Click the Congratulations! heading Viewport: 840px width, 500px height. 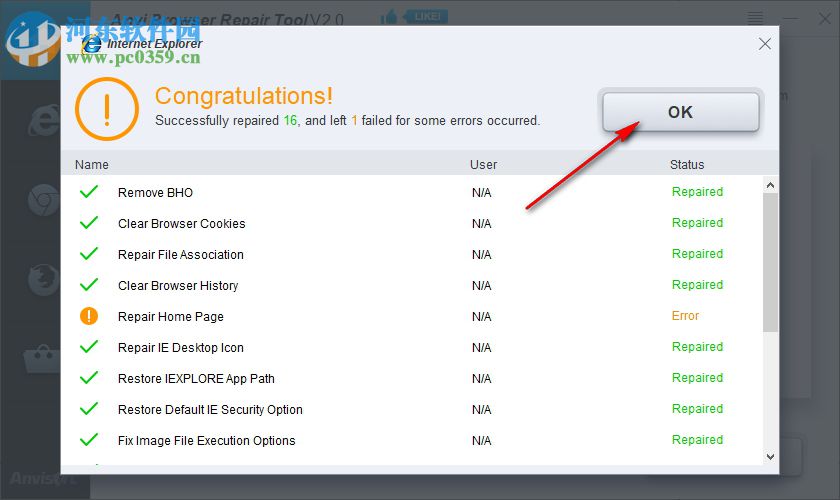244,96
